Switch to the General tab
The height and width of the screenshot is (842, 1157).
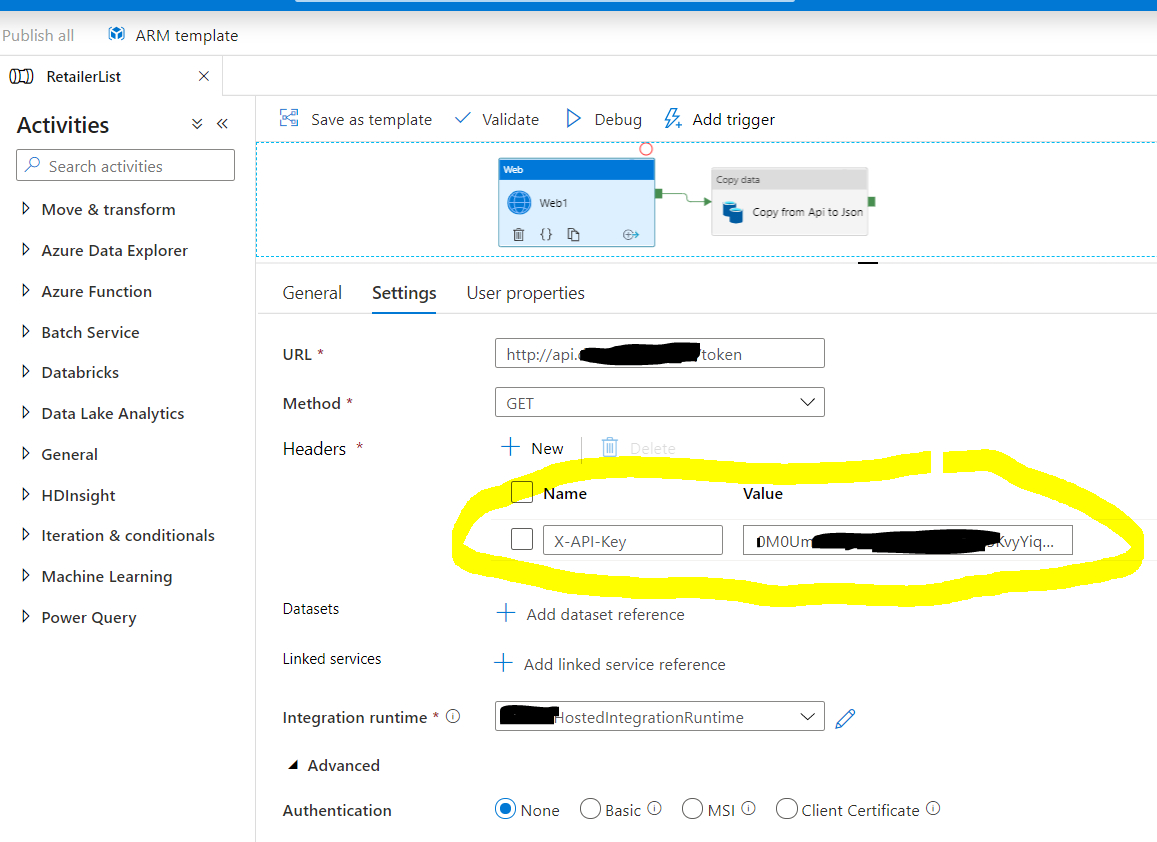click(312, 293)
